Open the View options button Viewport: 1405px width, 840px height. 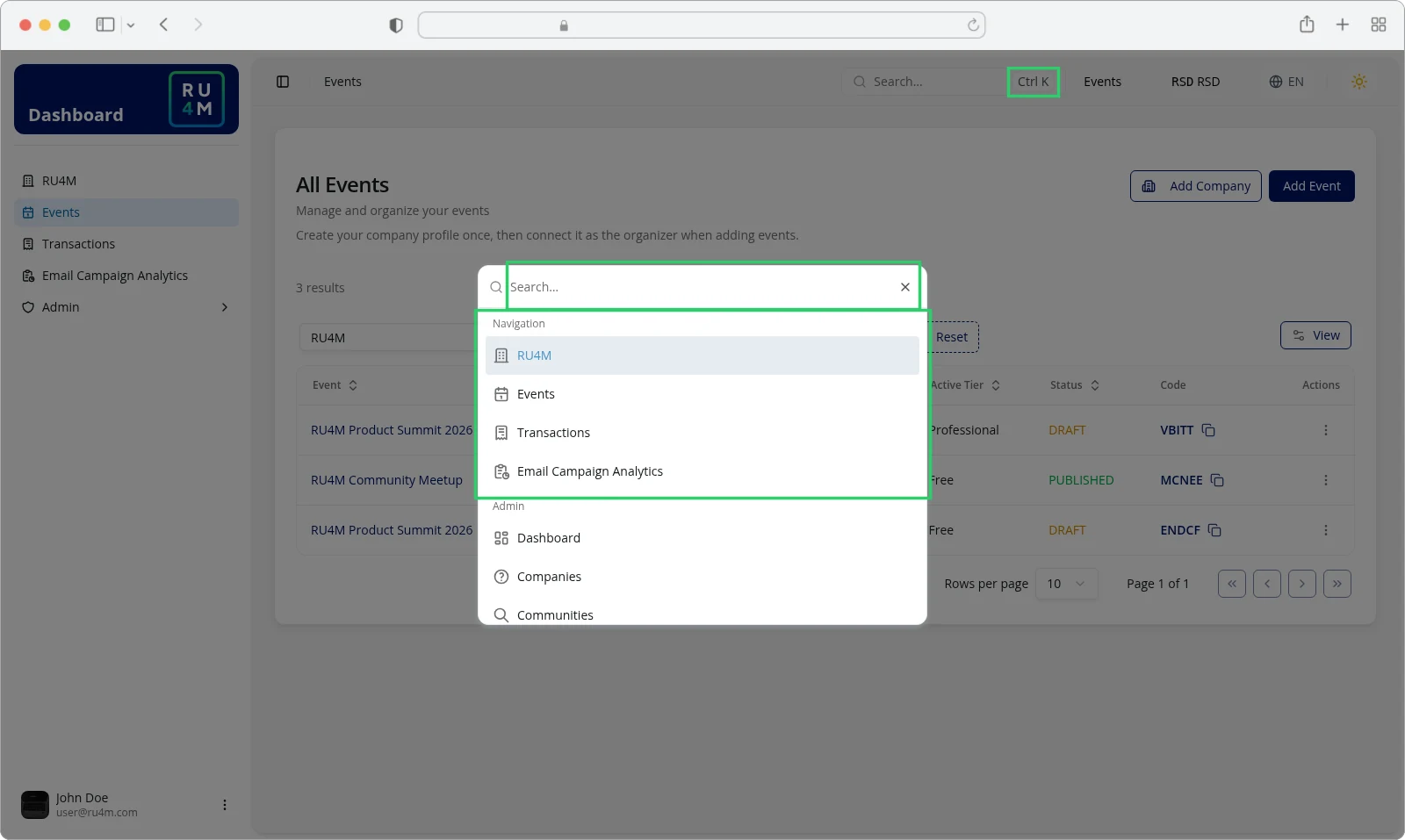click(1315, 335)
